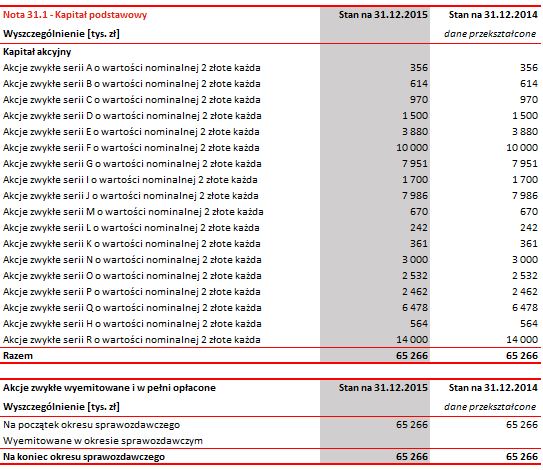Image resolution: width=543 pixels, height=470 pixels.
Task: Click 'Stan na 31.12.2015' header in the wyemitowane table
Action: tap(383, 388)
